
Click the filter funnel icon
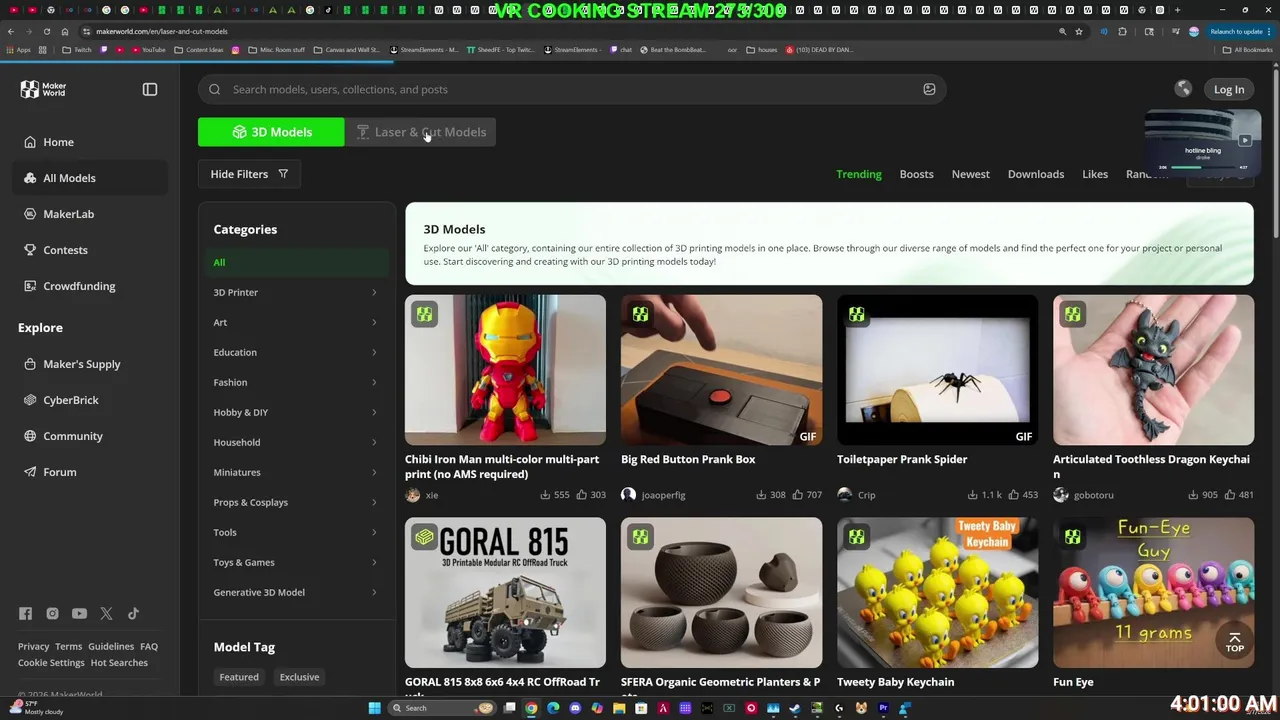(283, 174)
